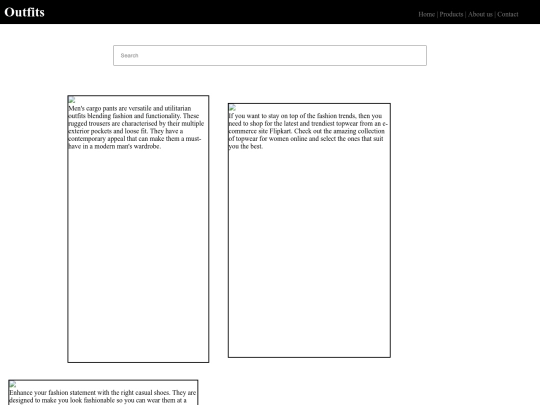Click broken image in topwear card

pyautogui.click(x=232, y=108)
